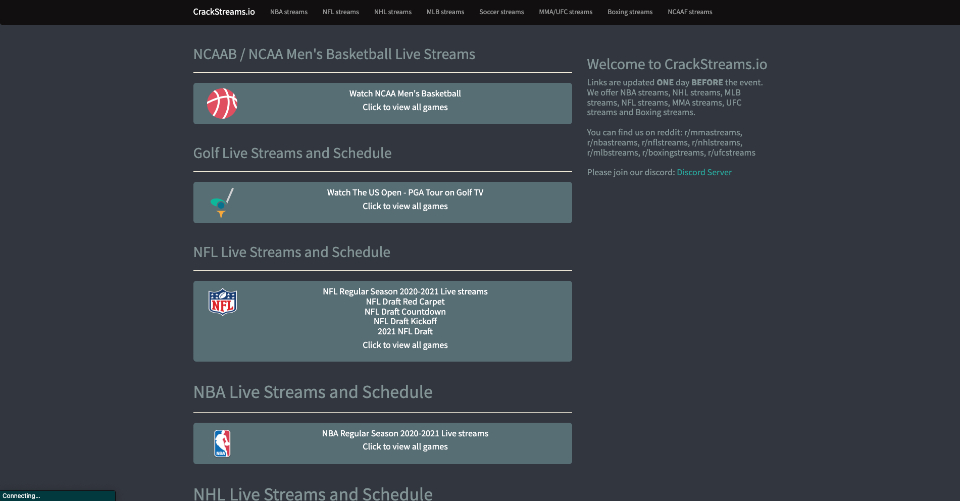Select NFL Draft Countdown entry

click(x=405, y=312)
